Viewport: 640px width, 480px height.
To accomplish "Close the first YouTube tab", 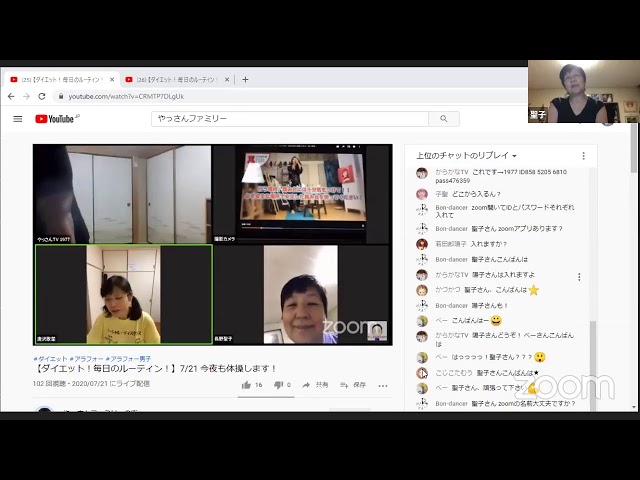I will tap(112, 80).
